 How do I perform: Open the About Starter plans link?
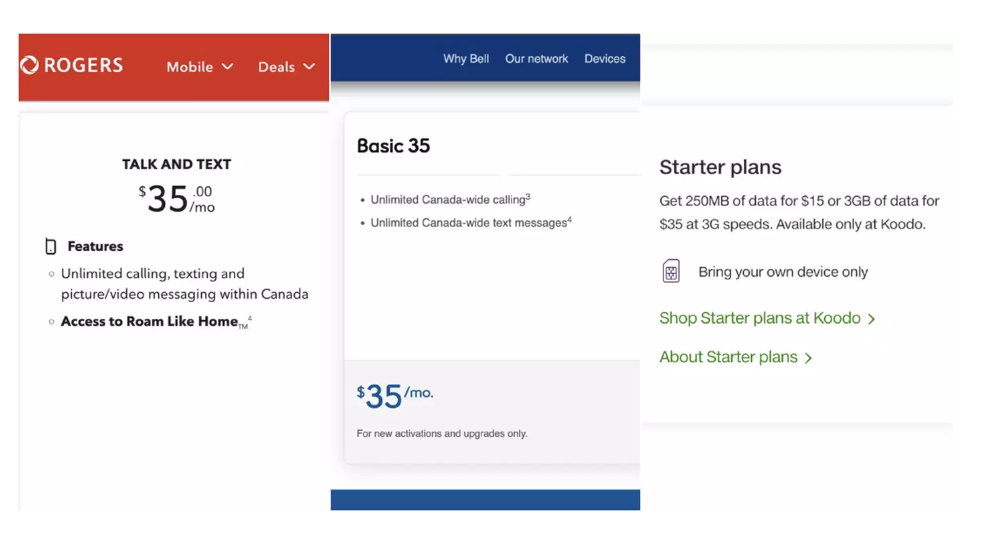[x=736, y=357]
